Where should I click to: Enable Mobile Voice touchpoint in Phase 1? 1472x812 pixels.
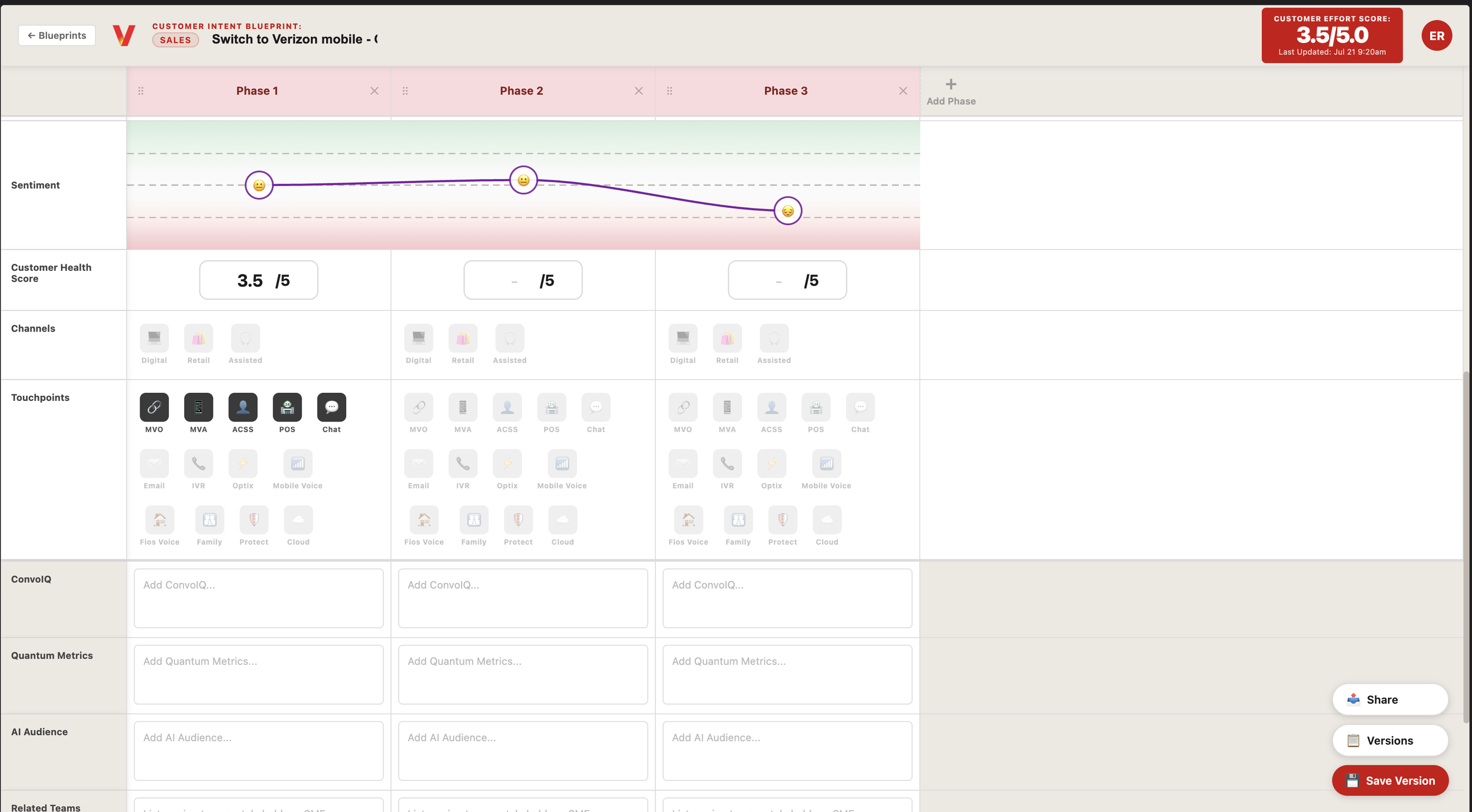pos(298,463)
